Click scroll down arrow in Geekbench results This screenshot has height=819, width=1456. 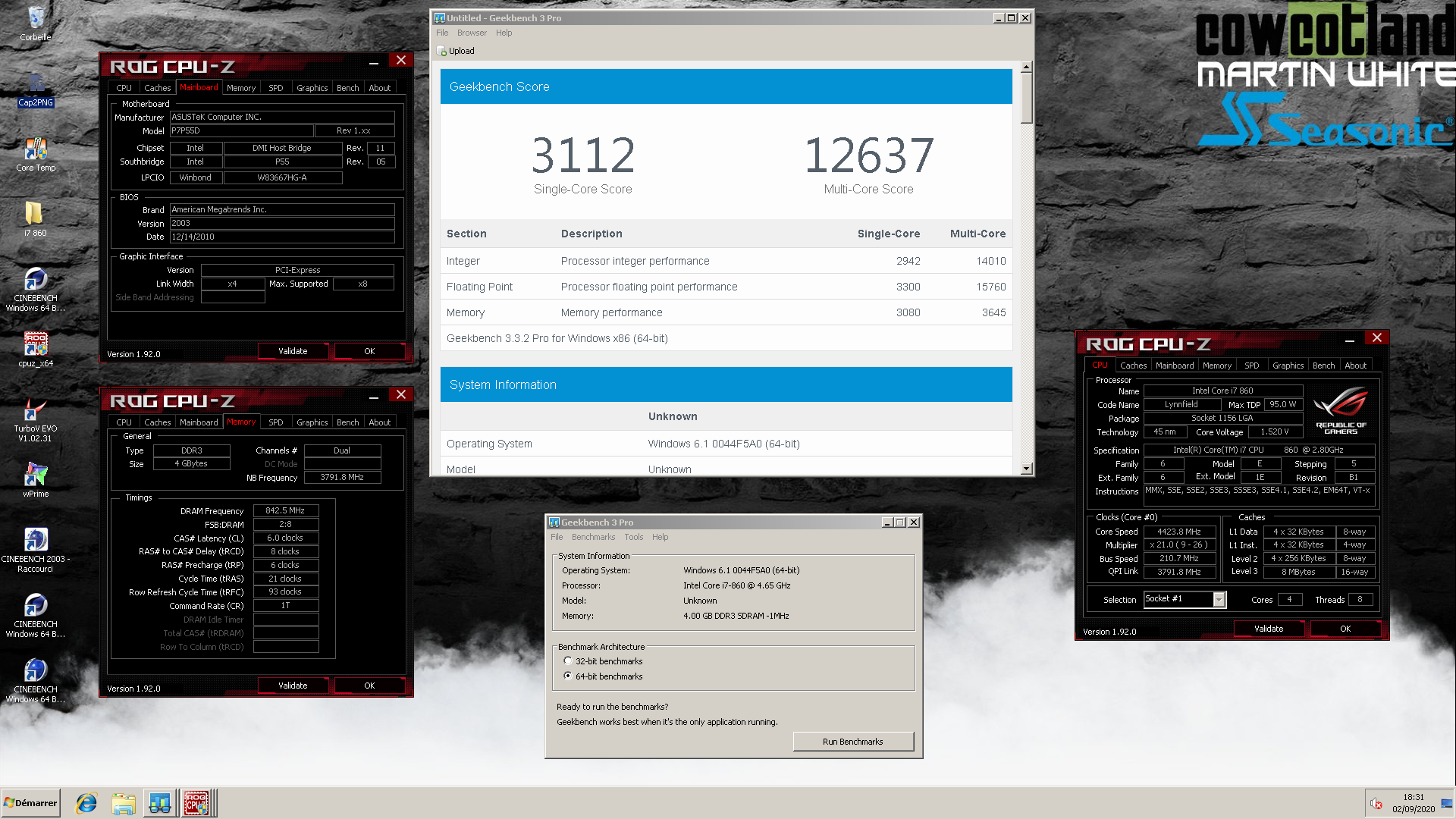pyautogui.click(x=1027, y=469)
